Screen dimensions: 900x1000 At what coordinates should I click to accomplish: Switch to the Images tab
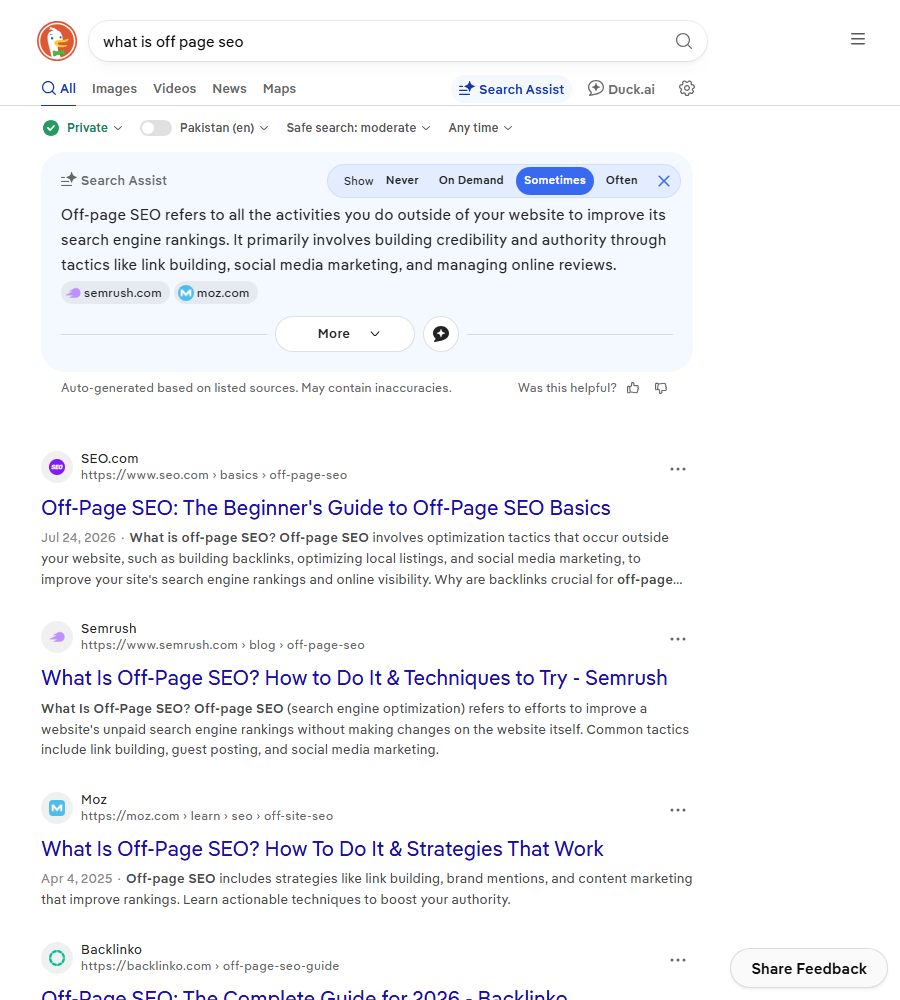(114, 89)
